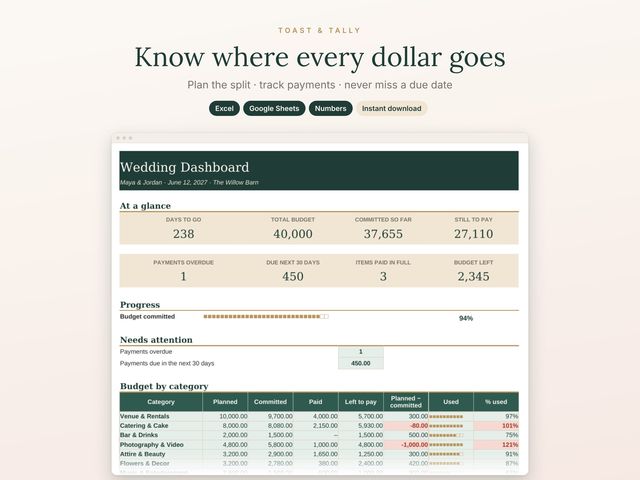The width and height of the screenshot is (640, 480).
Task: Click the Bar & Drinks used bar
Action: (446, 436)
